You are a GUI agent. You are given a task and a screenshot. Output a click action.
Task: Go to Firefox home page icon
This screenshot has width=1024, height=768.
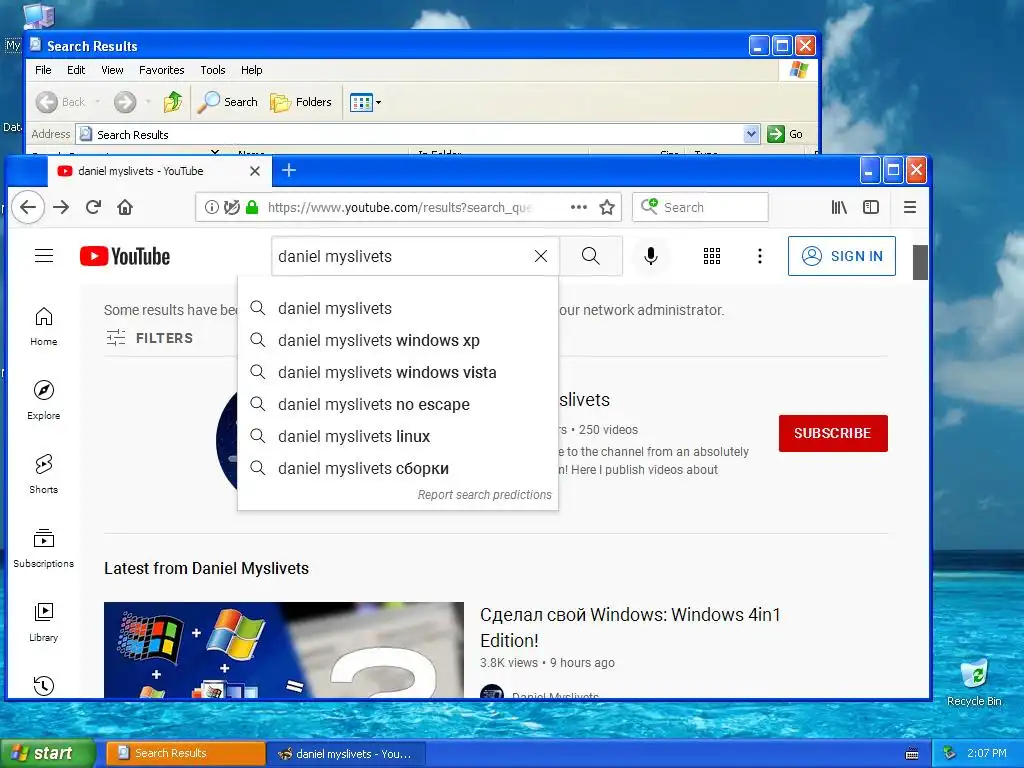coord(125,207)
